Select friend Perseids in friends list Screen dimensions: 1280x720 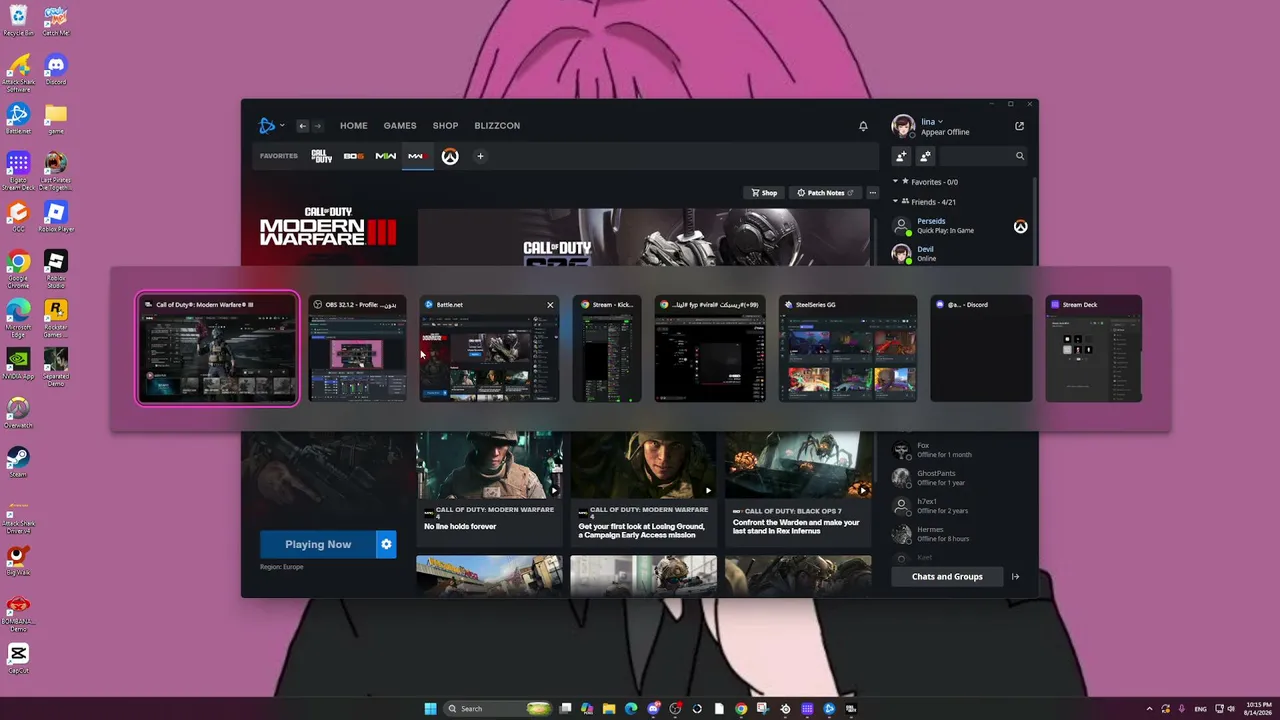pyautogui.click(x=958, y=226)
